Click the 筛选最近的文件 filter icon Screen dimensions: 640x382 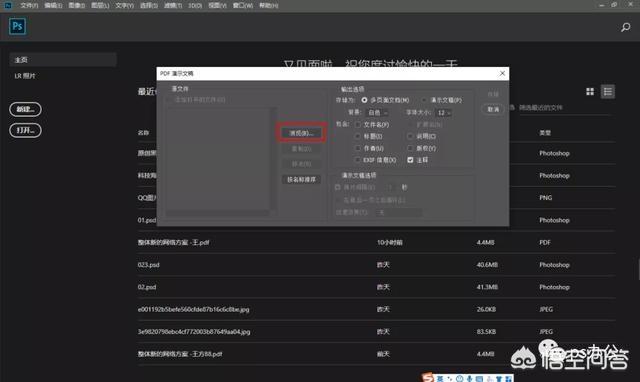point(512,108)
